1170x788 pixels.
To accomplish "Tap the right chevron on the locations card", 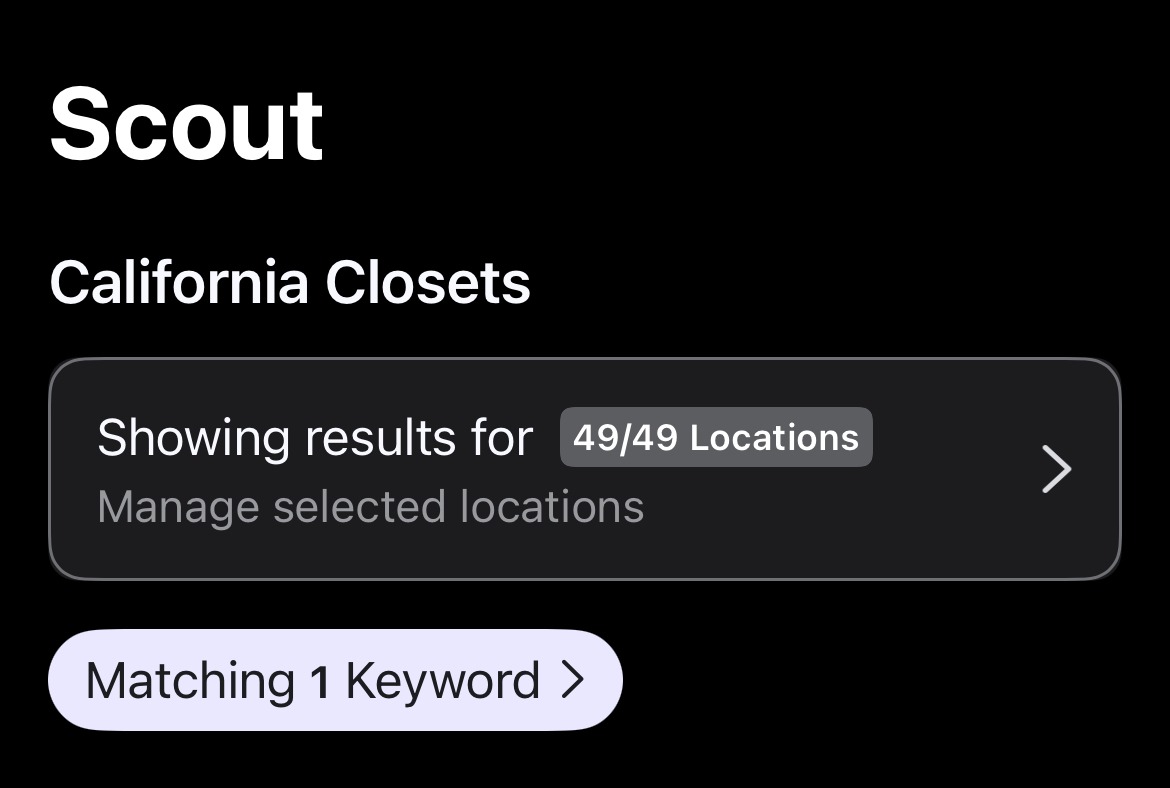I will point(1056,469).
